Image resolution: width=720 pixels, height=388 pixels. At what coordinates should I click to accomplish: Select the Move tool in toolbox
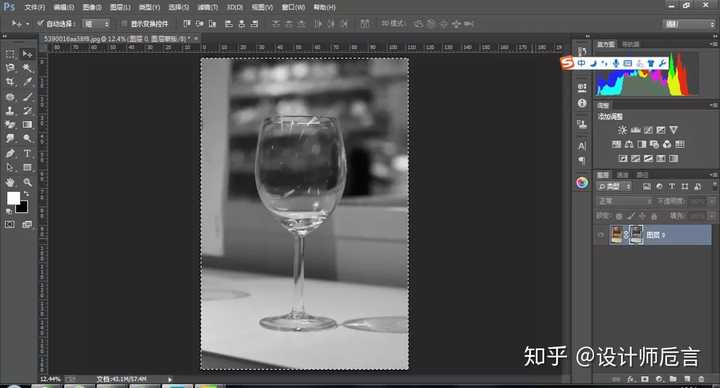pyautogui.click(x=27, y=54)
